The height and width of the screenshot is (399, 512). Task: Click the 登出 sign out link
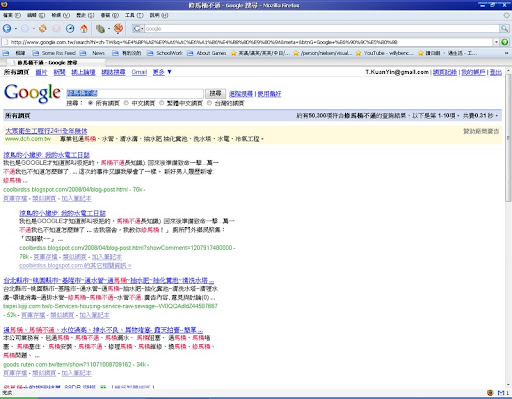point(496,72)
